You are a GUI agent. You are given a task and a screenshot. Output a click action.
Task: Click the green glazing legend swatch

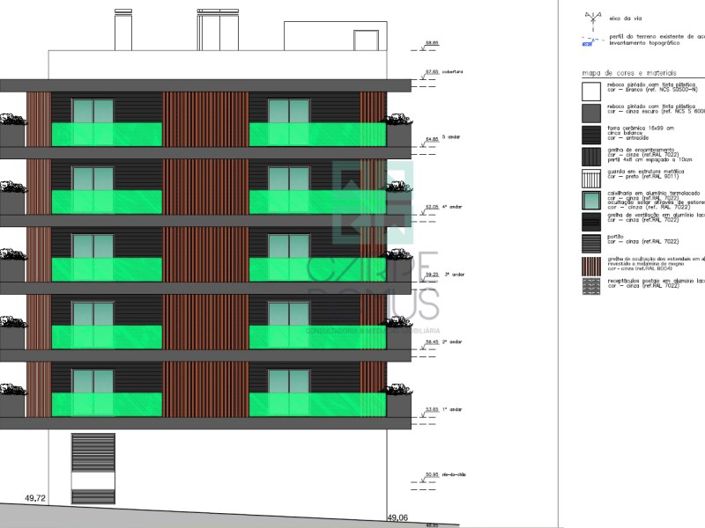(591, 201)
